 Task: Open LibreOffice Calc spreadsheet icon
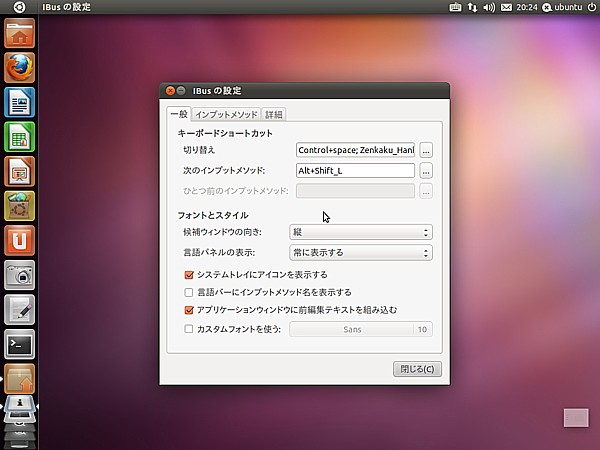tap(20, 137)
